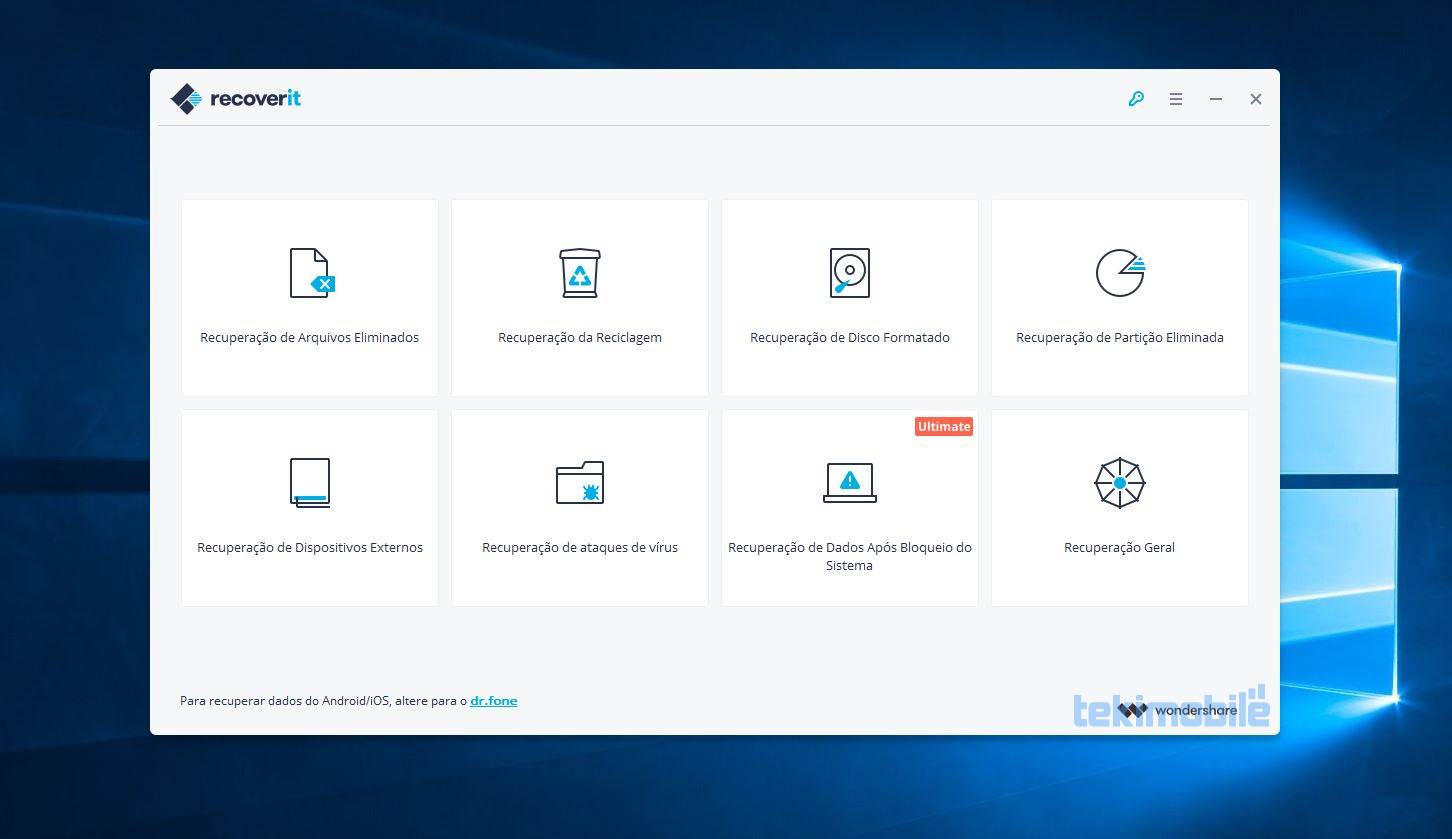
Task: Open the hamburger menu in the title bar
Action: tap(1176, 99)
